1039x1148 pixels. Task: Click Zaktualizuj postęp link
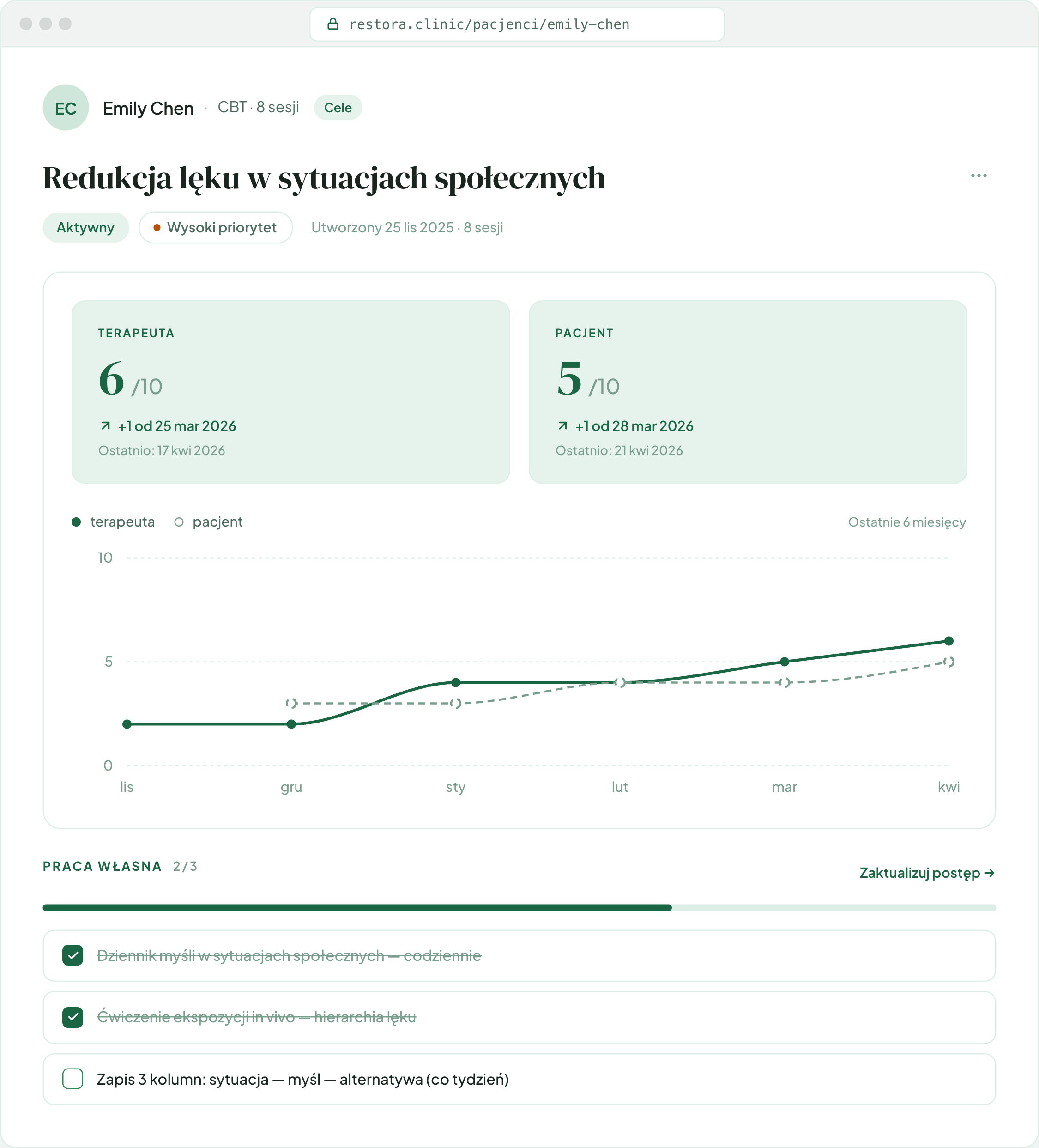coord(927,873)
